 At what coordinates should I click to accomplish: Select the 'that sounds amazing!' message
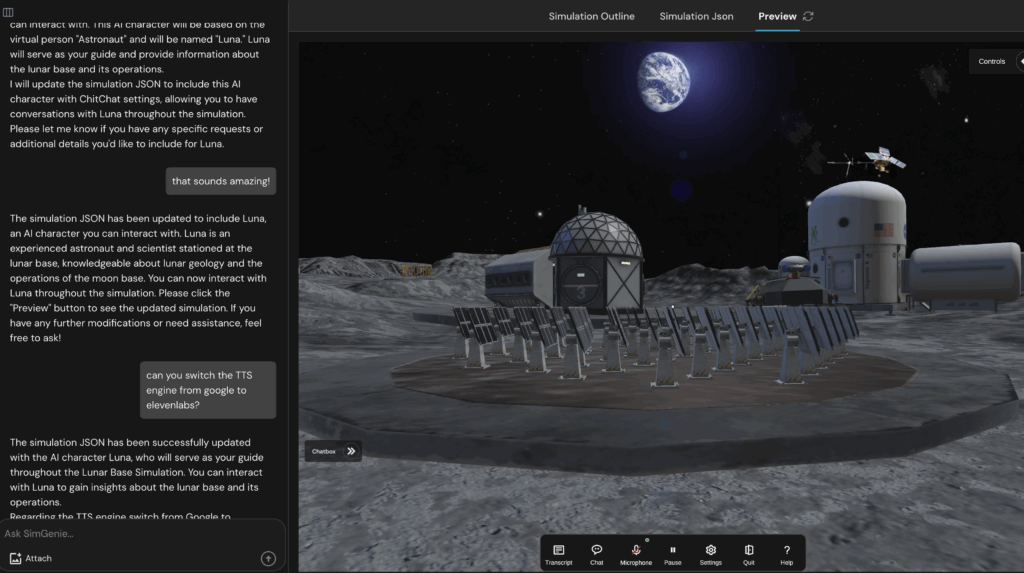pos(221,181)
